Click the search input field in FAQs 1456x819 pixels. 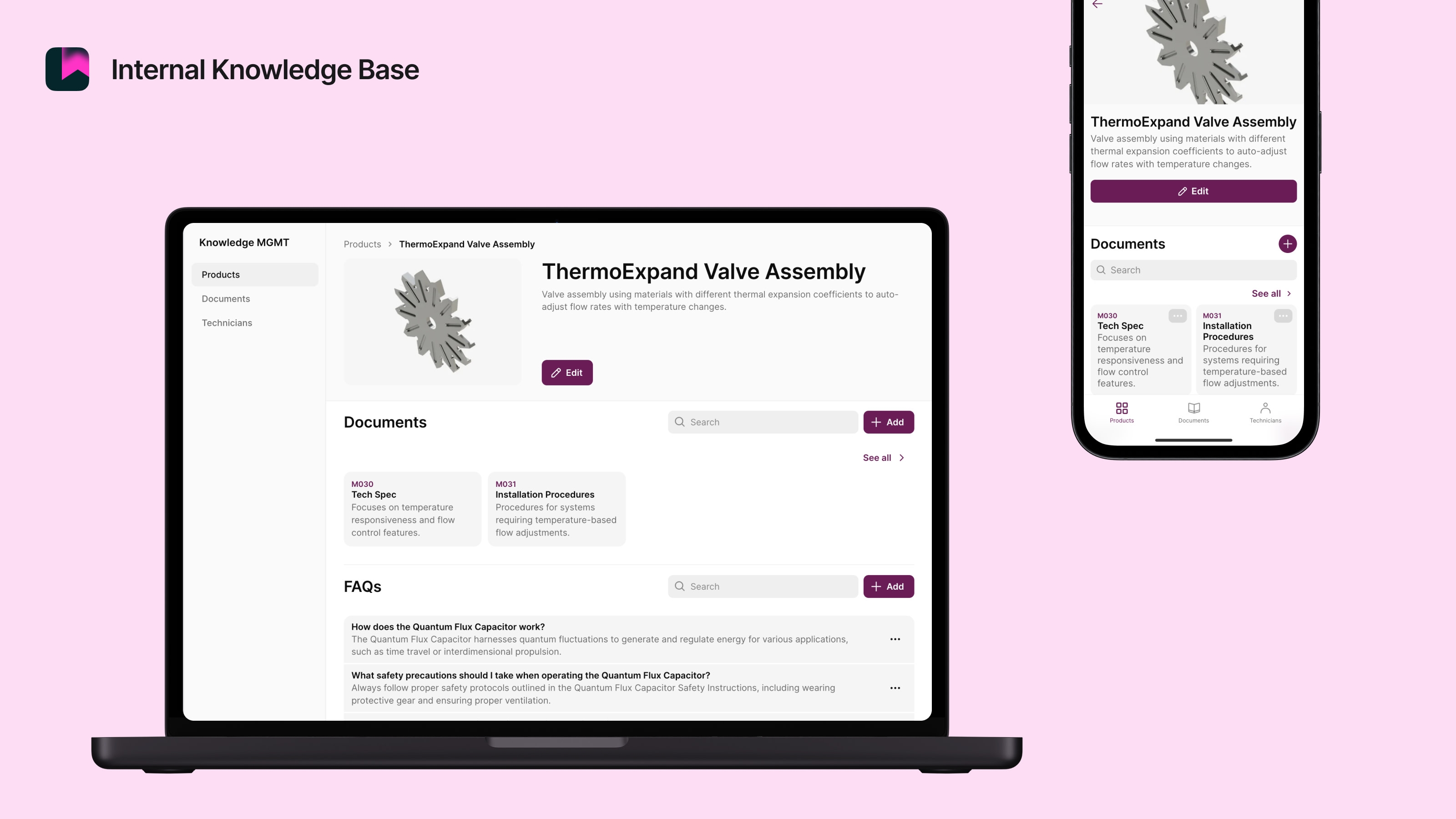[762, 586]
